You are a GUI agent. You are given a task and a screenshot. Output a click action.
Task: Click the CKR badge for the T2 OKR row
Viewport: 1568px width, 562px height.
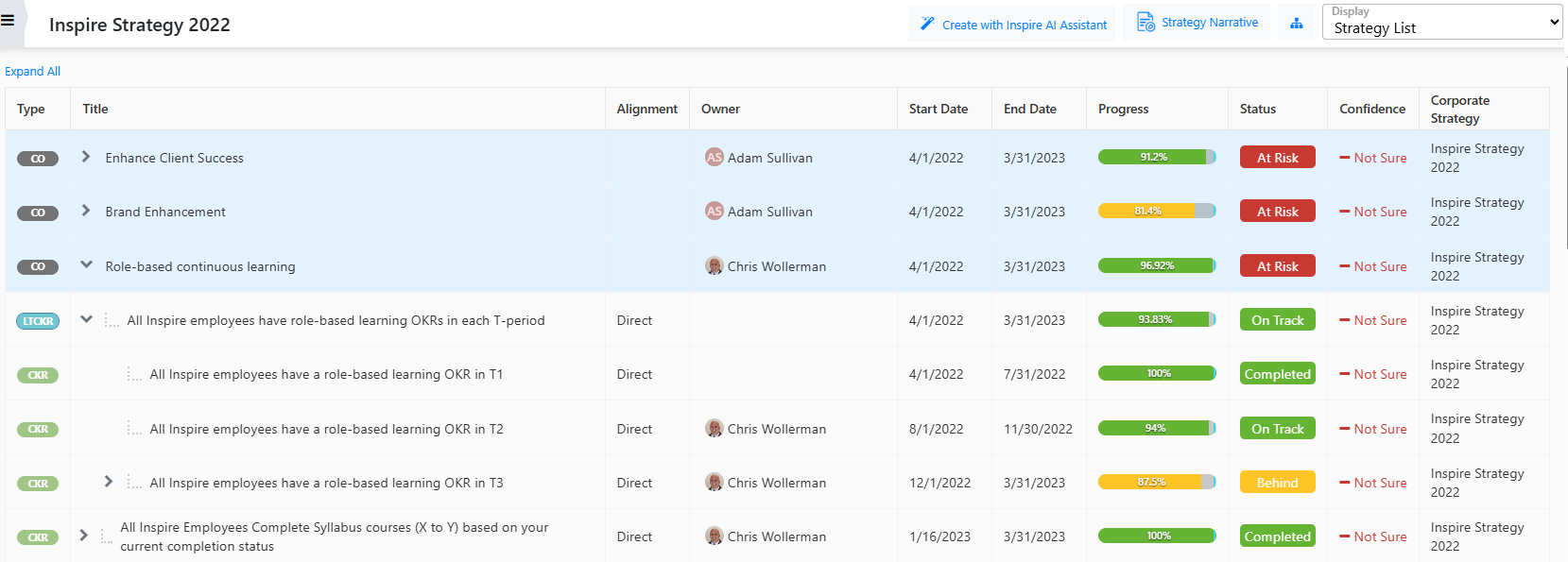point(38,429)
